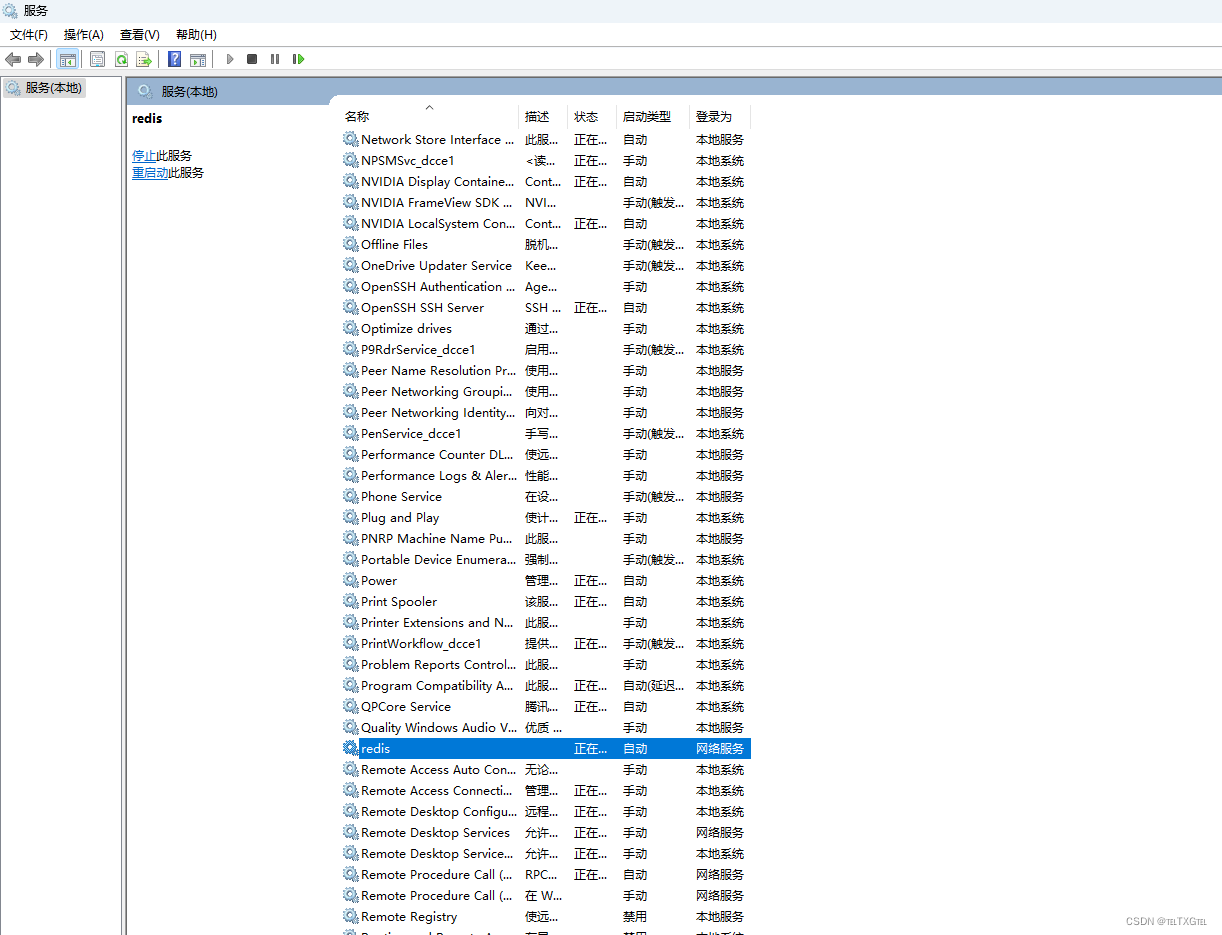
Task: Select NVIDIA LocalSystem Container service
Action: (x=546, y=223)
